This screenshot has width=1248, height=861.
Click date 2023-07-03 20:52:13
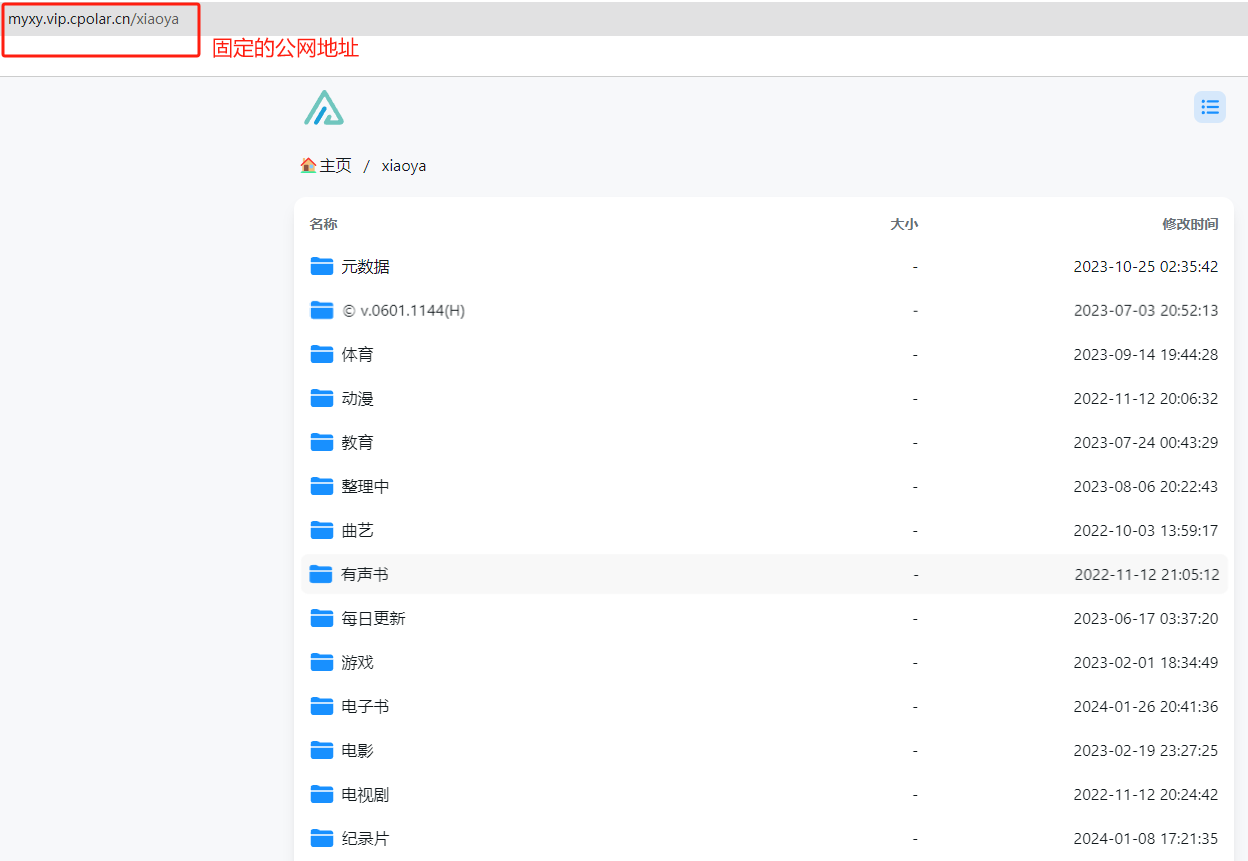pos(1146,311)
